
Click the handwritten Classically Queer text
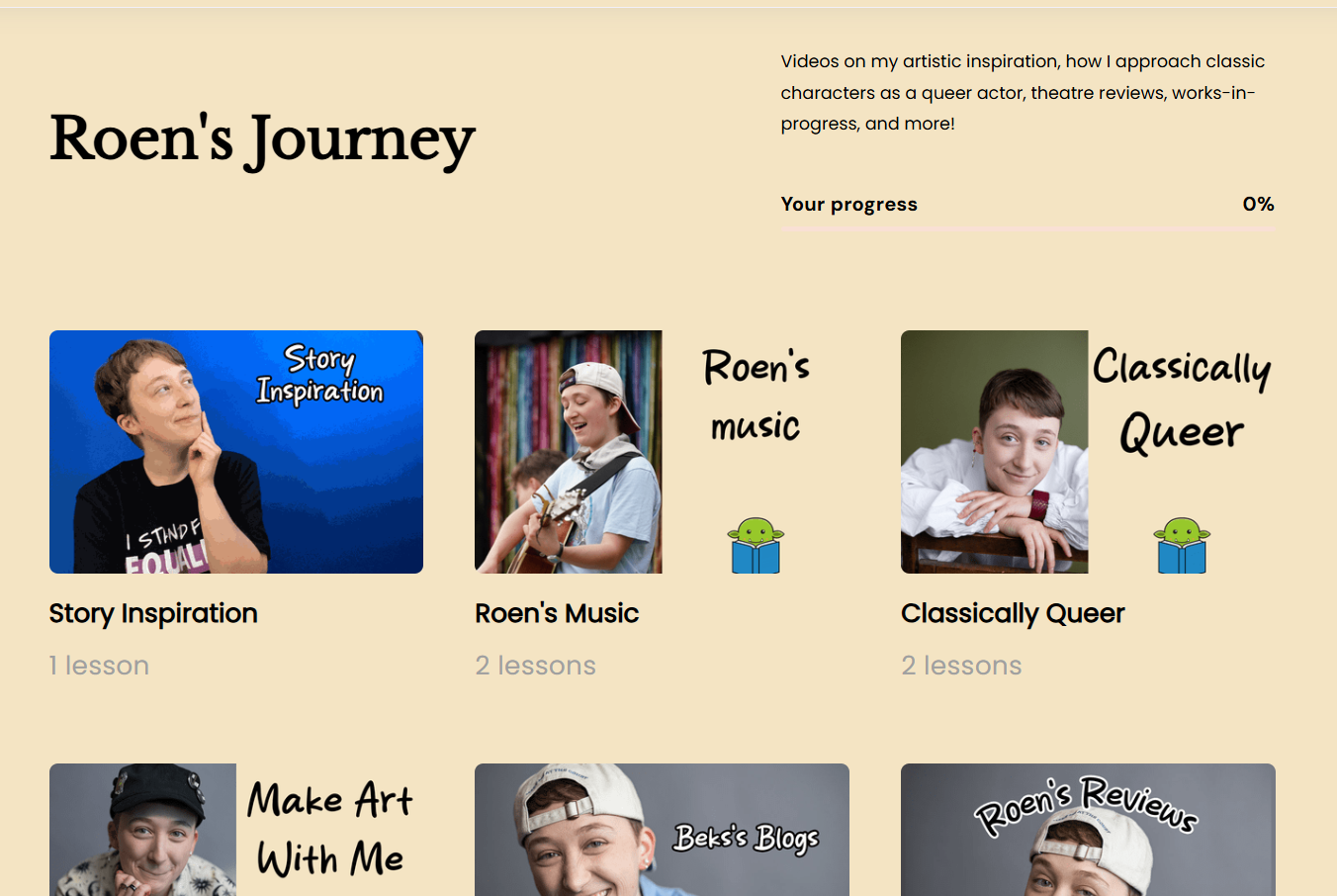(x=1182, y=401)
